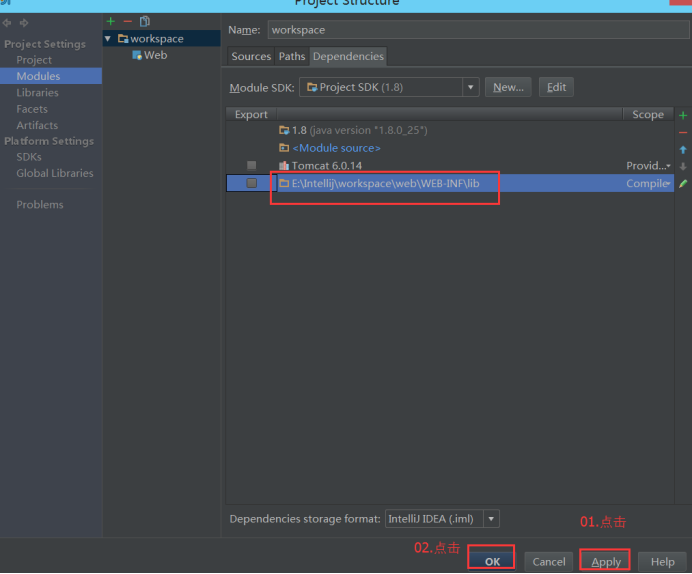The height and width of the screenshot is (574, 692).
Task: Click the Help button
Action: tap(662, 561)
